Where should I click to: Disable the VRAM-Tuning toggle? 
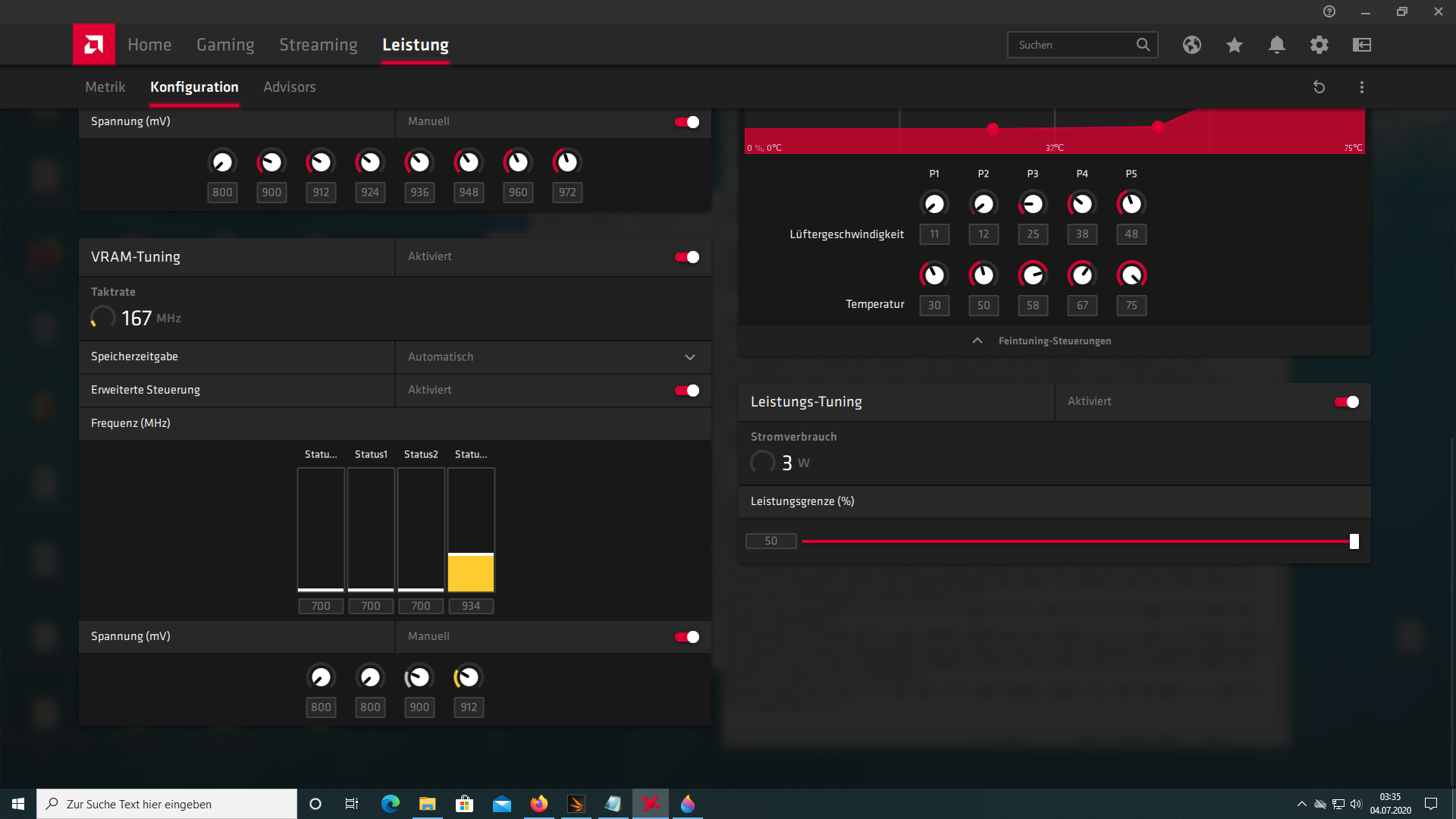(687, 257)
